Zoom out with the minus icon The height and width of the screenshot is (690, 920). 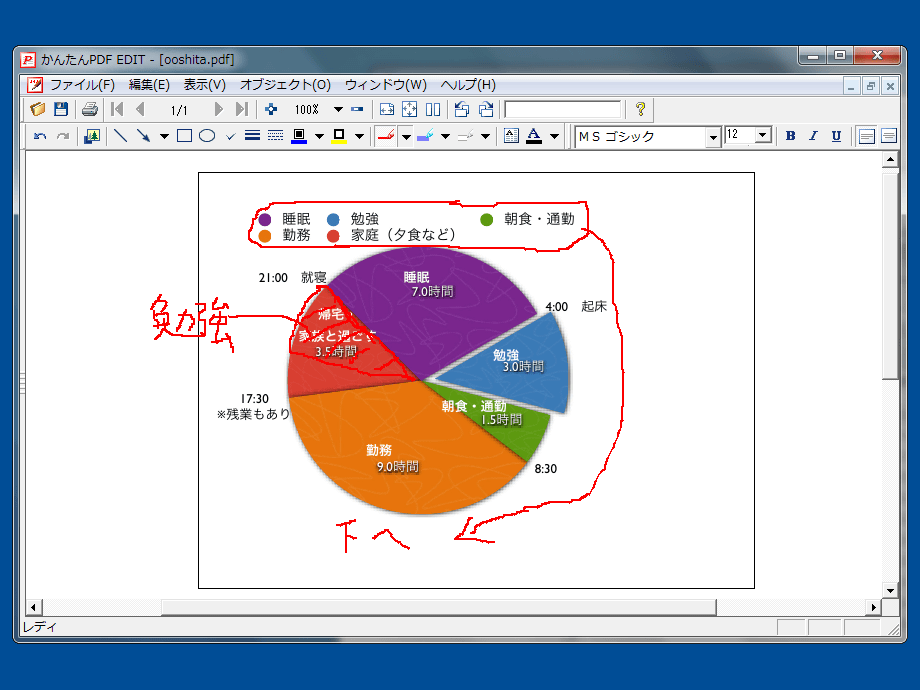click(357, 109)
